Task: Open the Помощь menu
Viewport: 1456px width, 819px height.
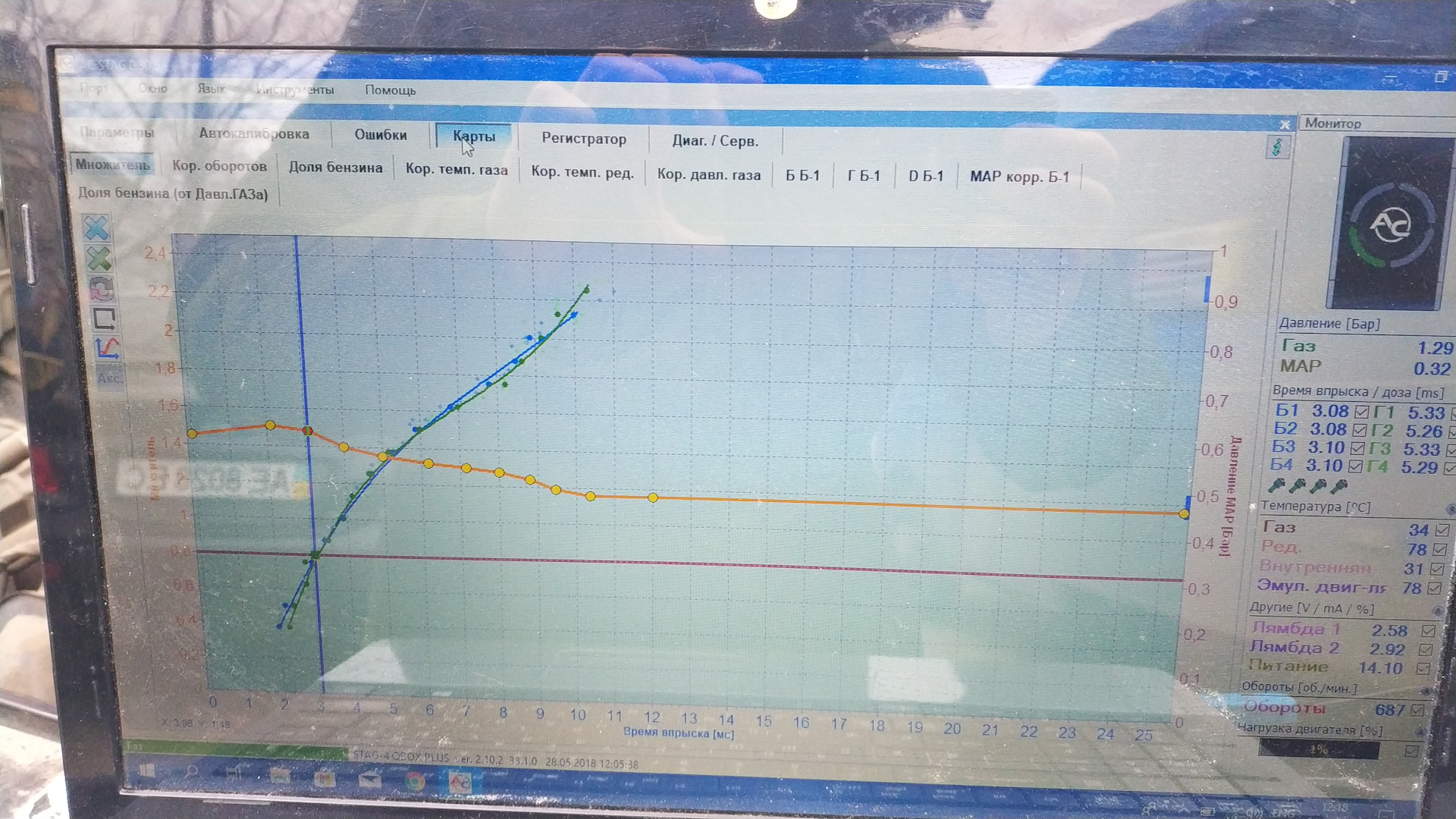Action: pos(390,90)
